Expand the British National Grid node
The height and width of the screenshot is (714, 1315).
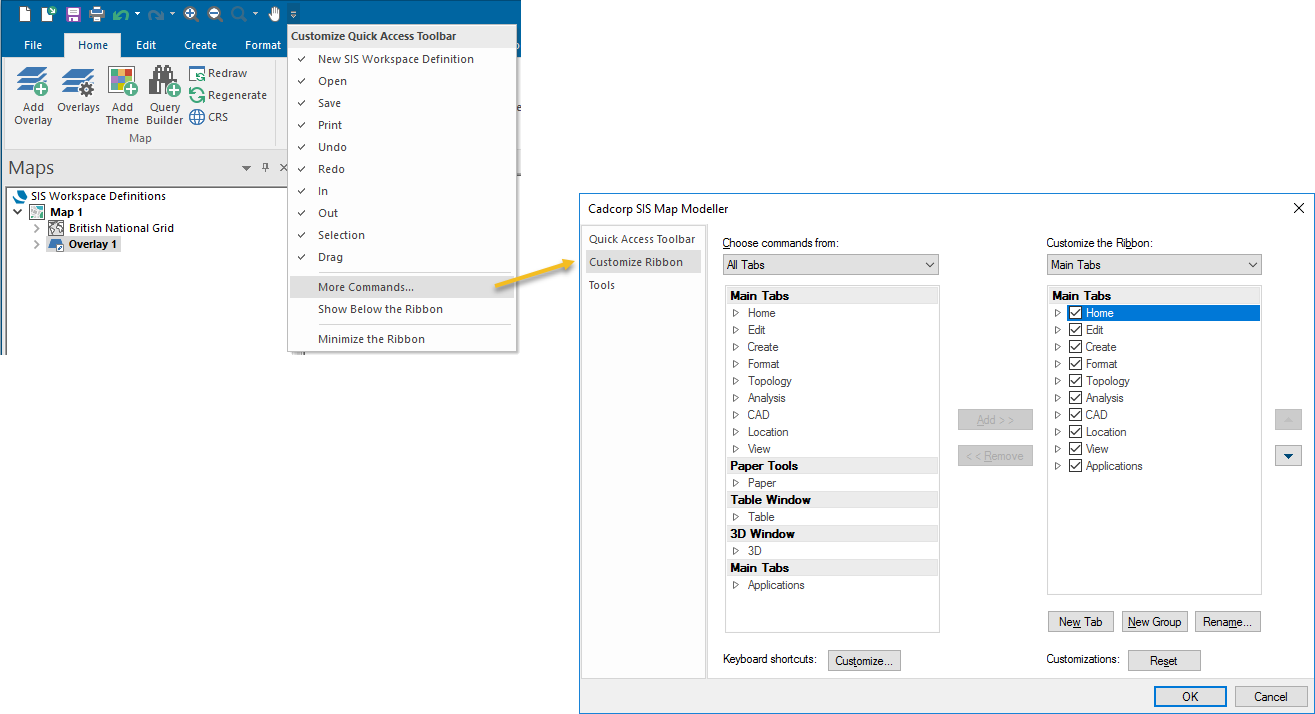point(37,228)
